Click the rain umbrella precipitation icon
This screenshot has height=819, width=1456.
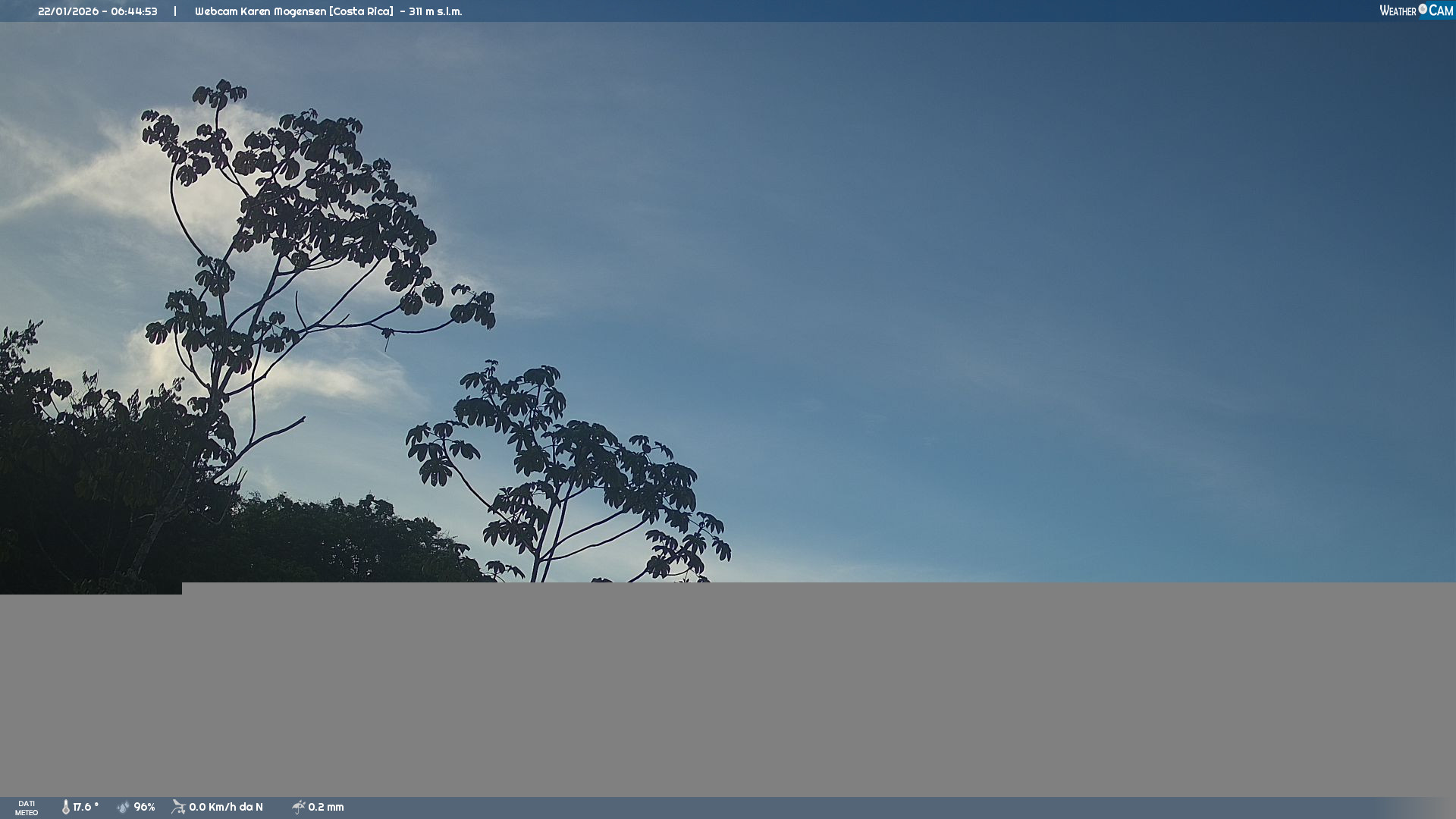(299, 807)
